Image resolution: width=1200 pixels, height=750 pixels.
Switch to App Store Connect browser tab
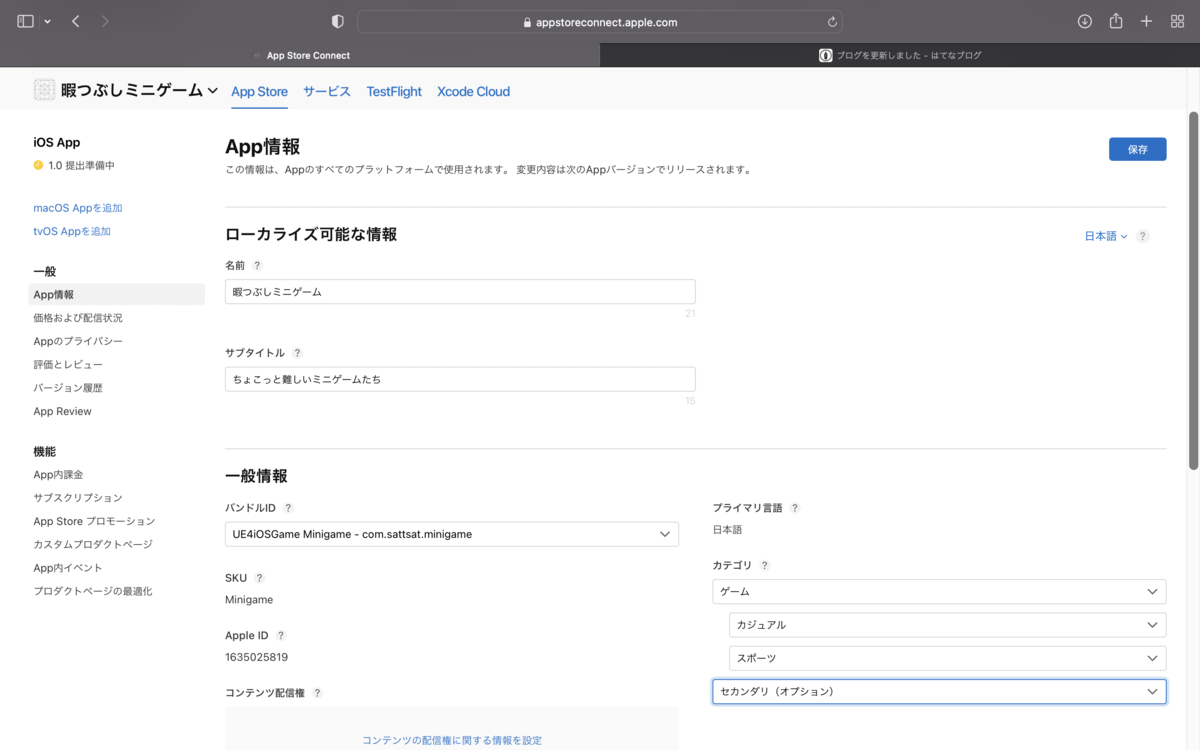pos(300,55)
